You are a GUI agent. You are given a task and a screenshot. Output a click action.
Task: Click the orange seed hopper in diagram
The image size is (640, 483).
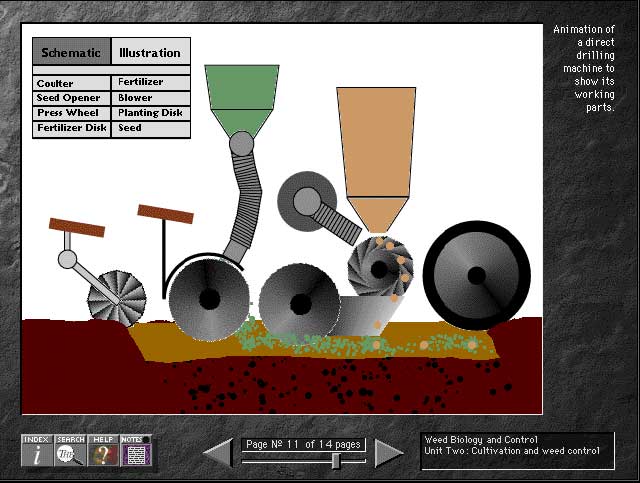tap(375, 138)
